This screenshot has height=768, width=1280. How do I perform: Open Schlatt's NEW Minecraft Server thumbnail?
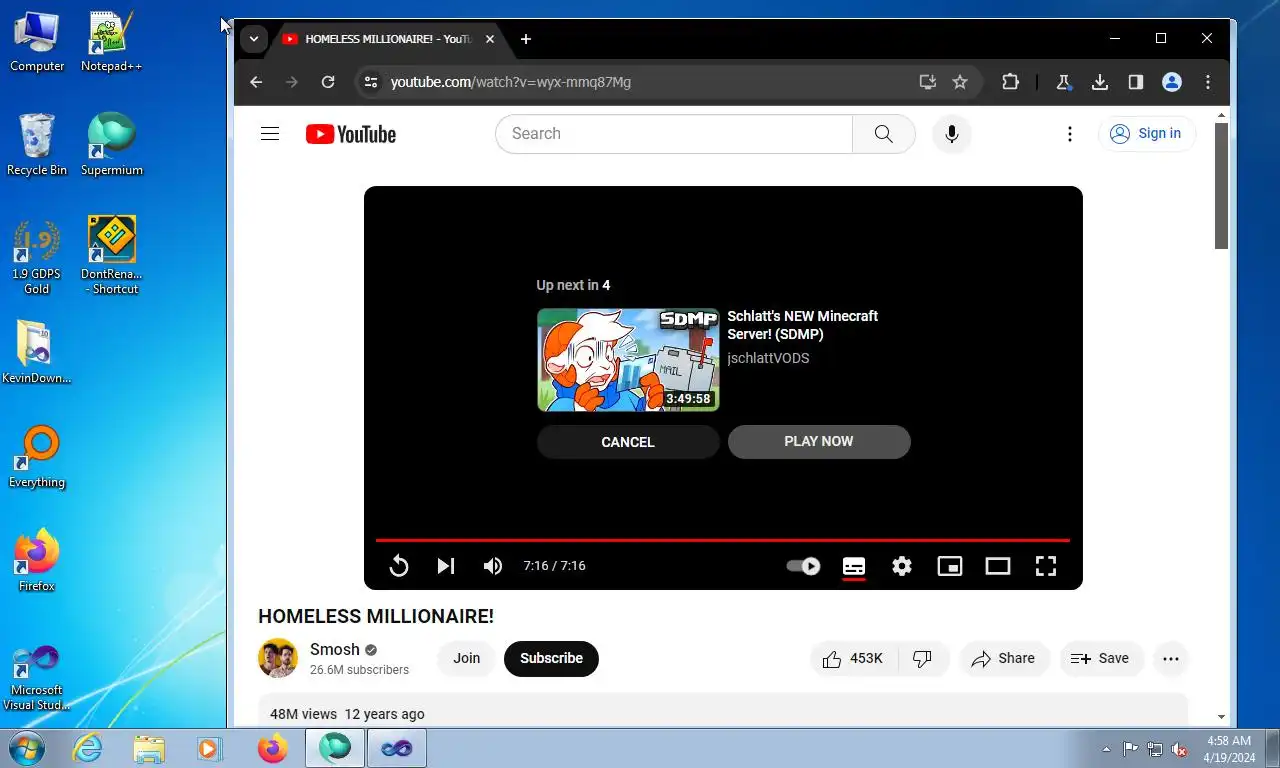(x=628, y=360)
